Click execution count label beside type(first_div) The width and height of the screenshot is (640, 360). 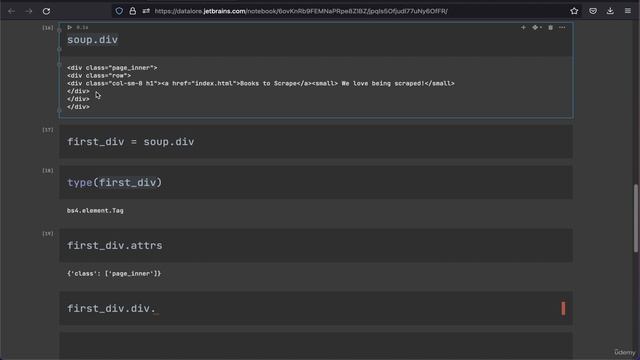(x=48, y=171)
